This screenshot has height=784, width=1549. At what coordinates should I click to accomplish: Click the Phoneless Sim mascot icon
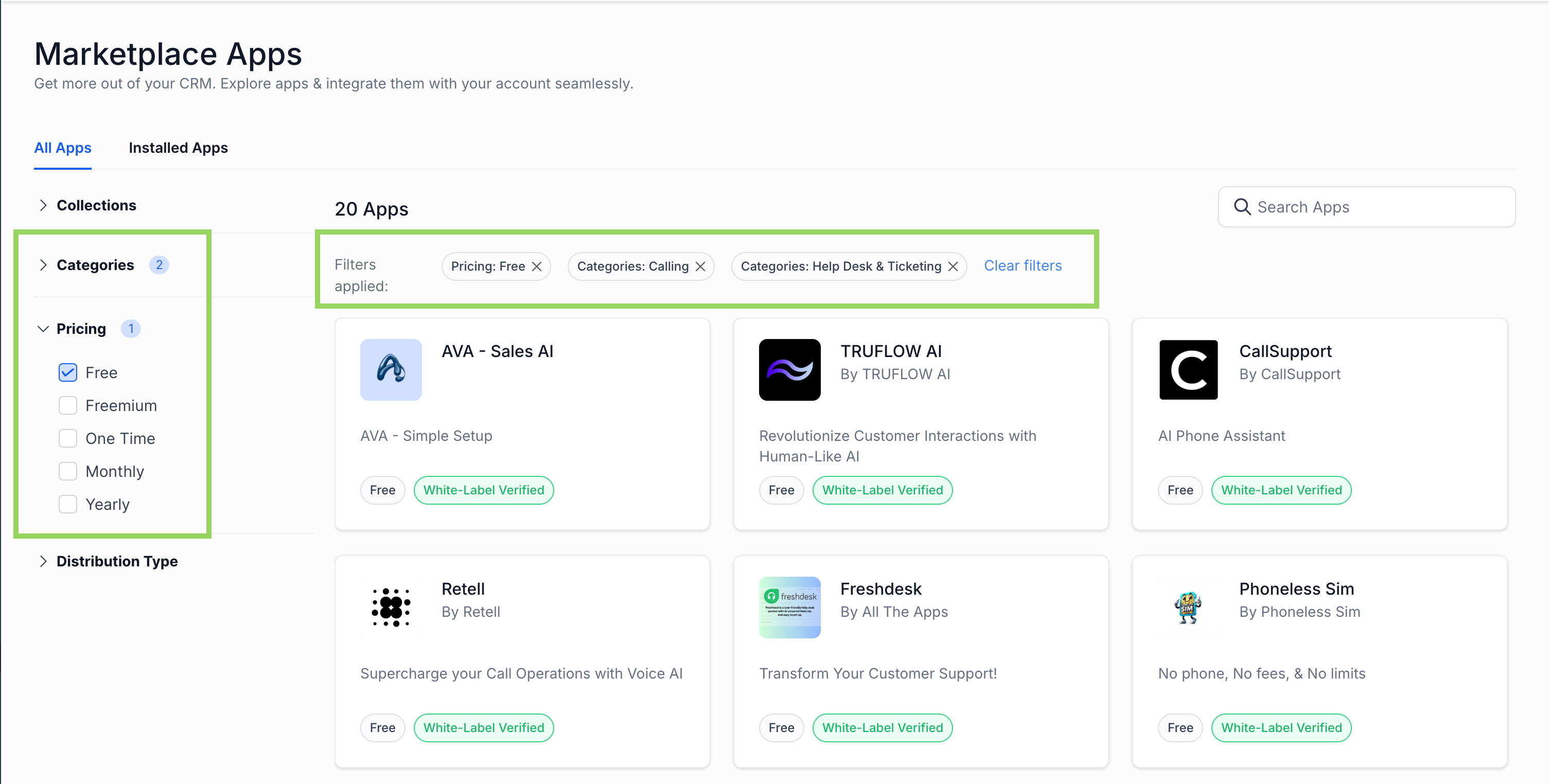coord(1188,607)
